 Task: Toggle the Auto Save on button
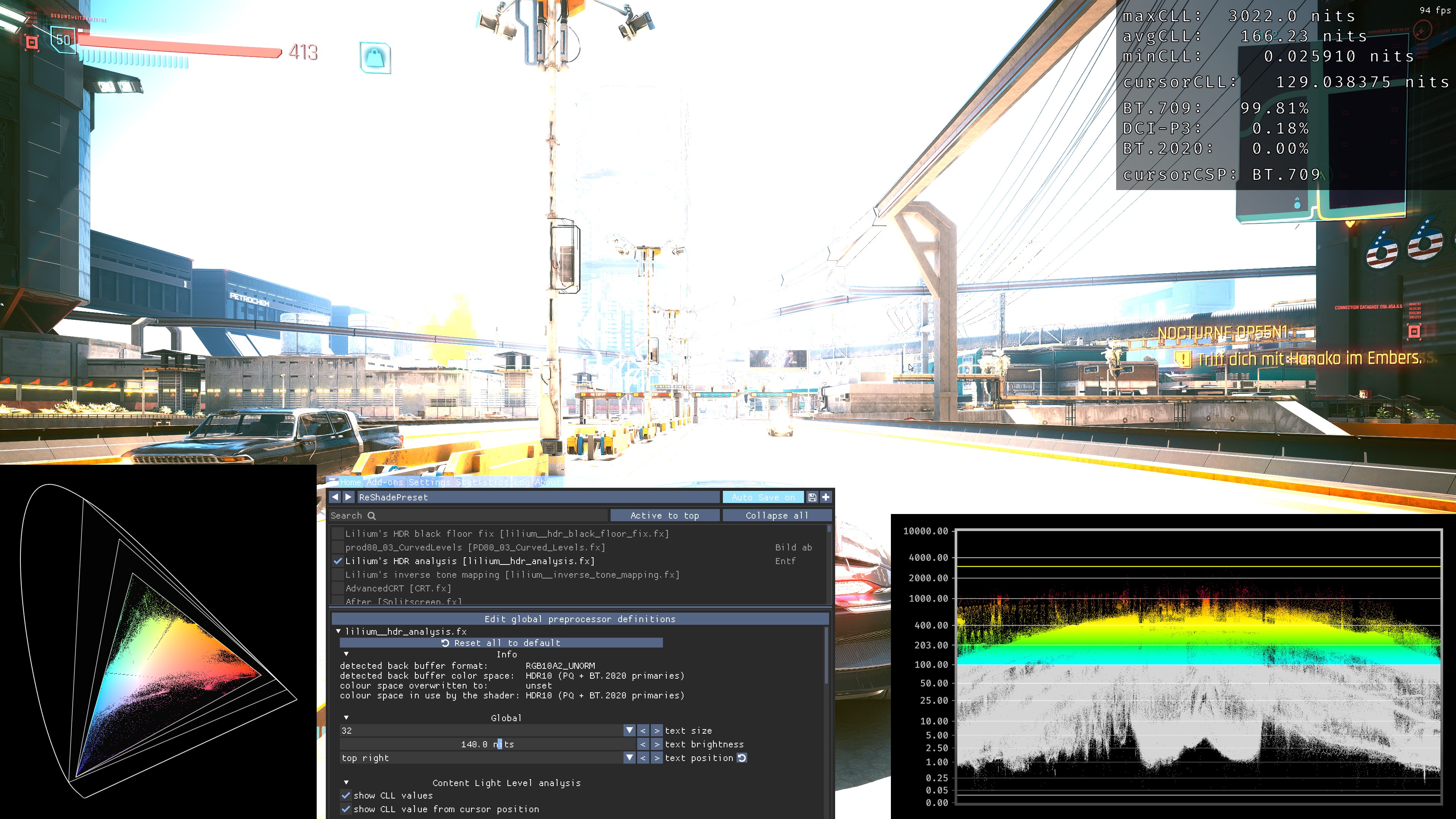pos(763,497)
